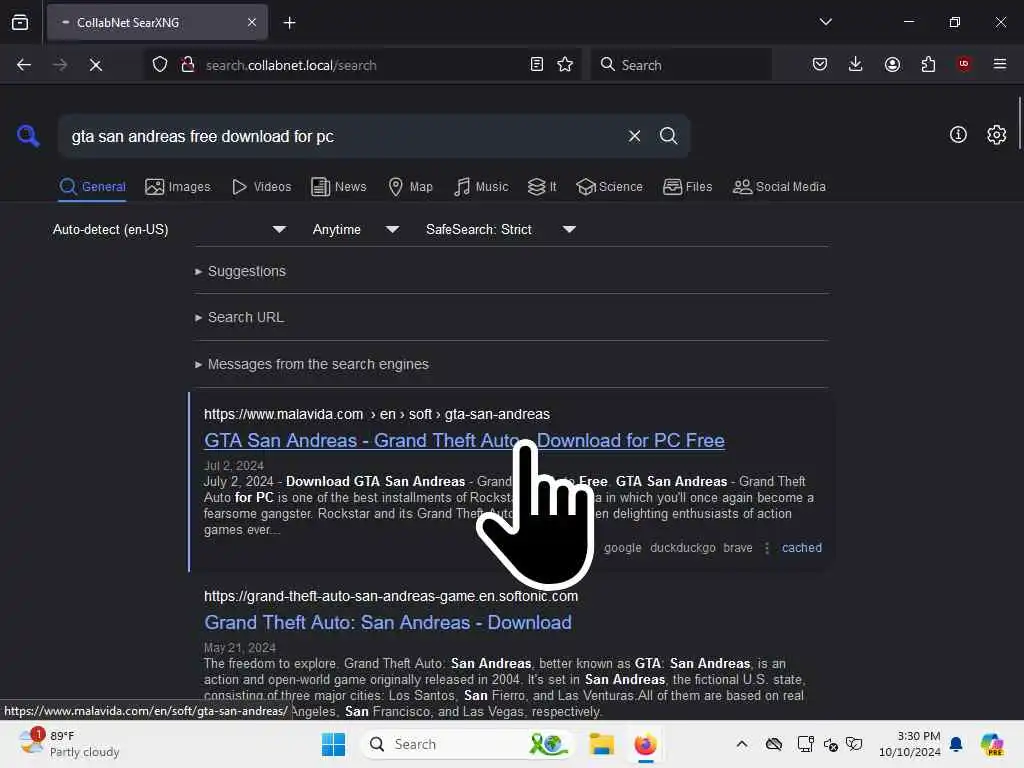Switch to the News category

338,187
